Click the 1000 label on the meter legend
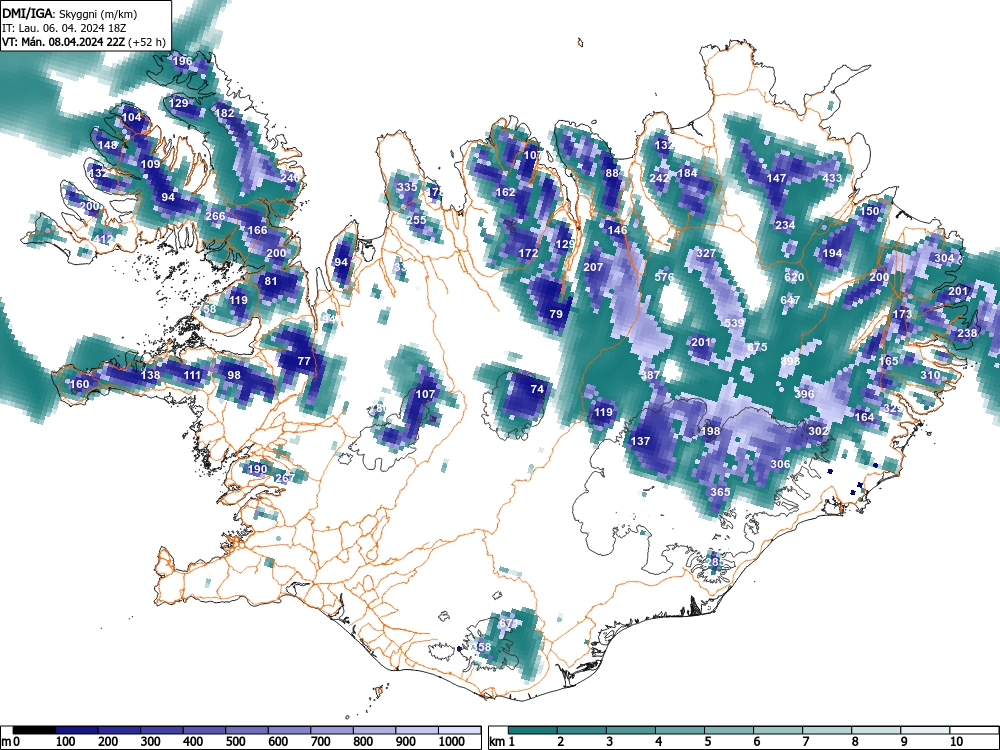1000x750 pixels. [x=452, y=742]
